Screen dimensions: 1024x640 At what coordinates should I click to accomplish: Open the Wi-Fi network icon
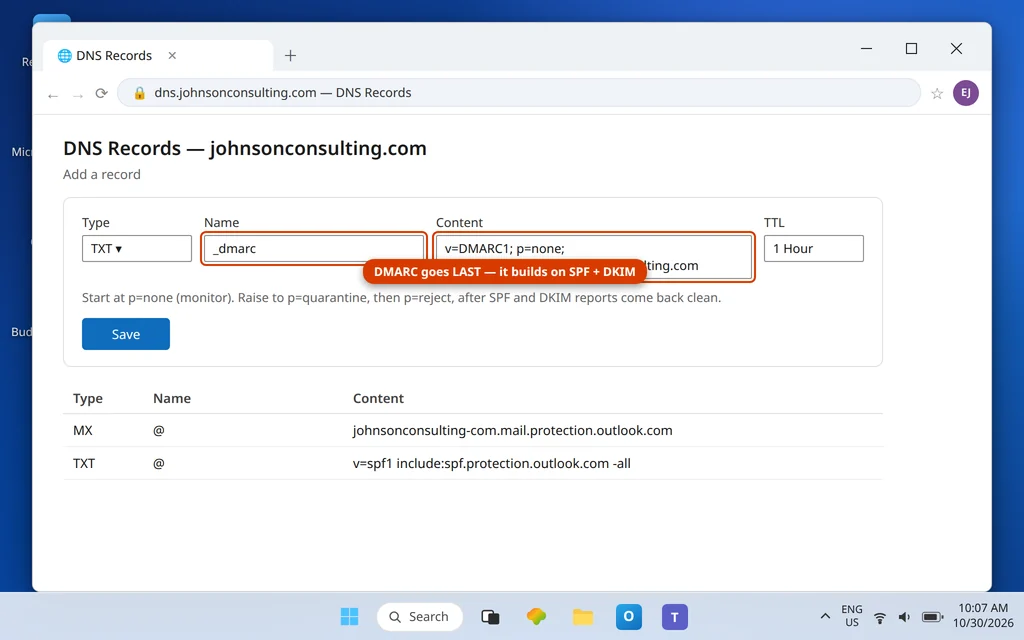click(880, 617)
